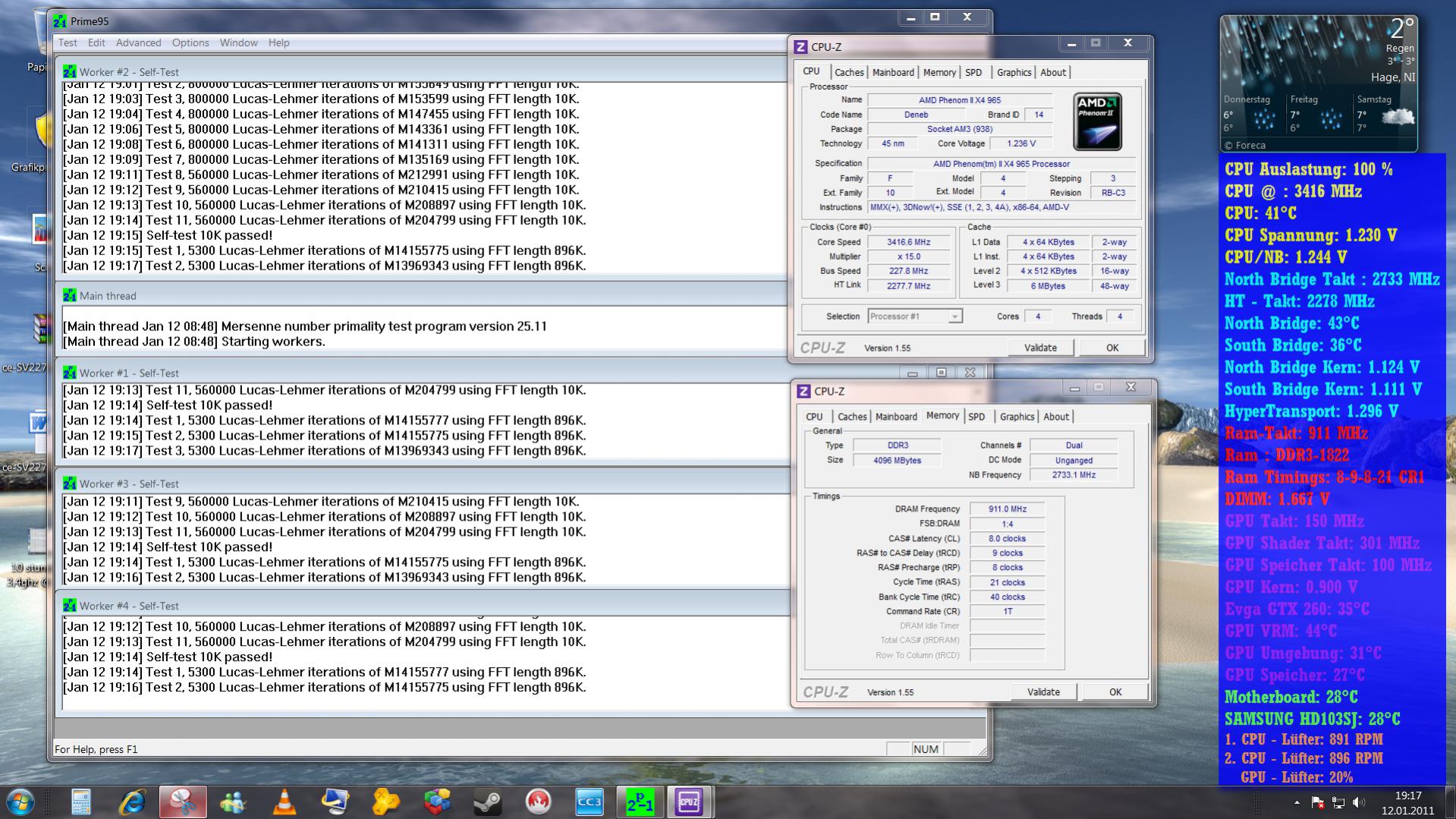This screenshot has height=819, width=1456.
Task: Open the monitor-and-globe taskbar icon
Action: tap(335, 802)
